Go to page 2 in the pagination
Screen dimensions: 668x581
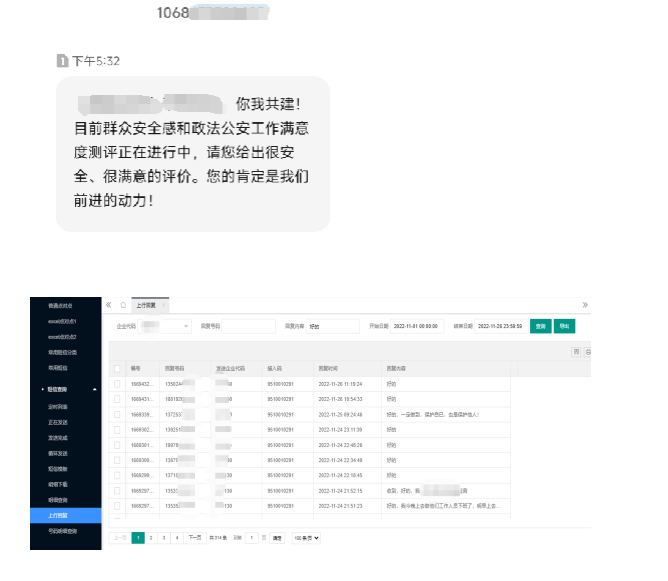151,538
